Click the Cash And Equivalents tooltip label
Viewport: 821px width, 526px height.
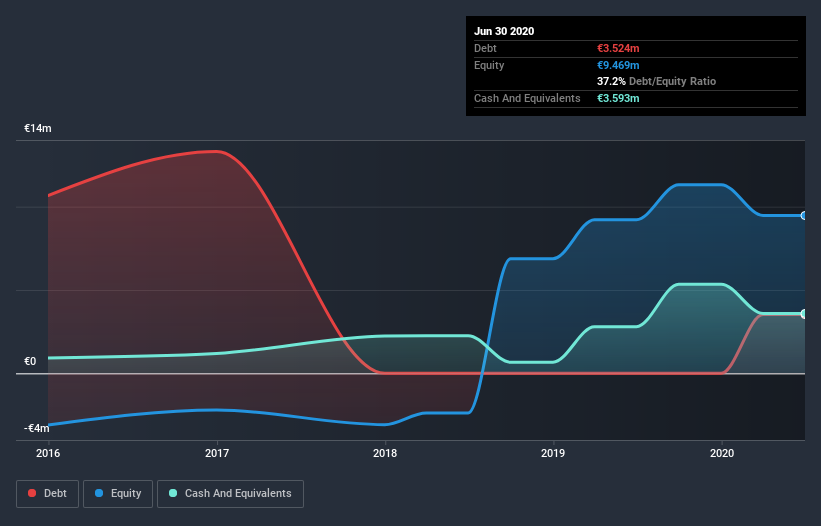[527, 98]
